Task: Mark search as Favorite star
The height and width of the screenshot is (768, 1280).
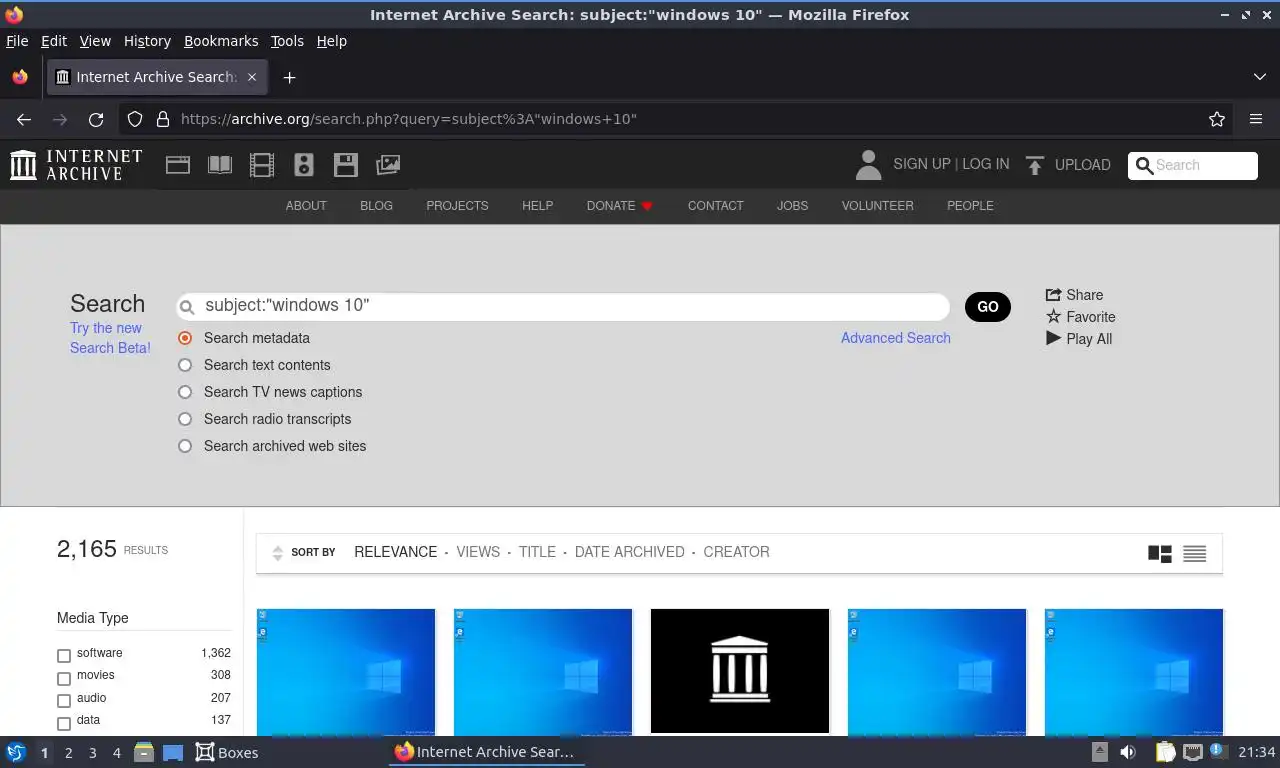Action: 1080,317
